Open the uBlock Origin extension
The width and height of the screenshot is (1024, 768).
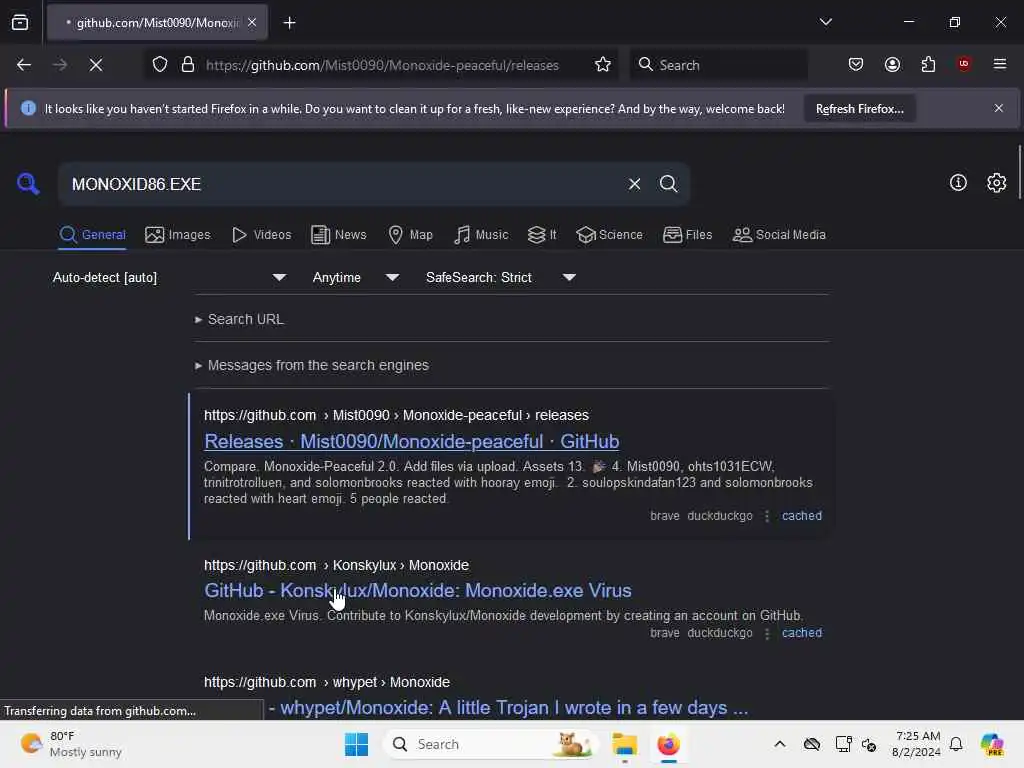point(964,64)
